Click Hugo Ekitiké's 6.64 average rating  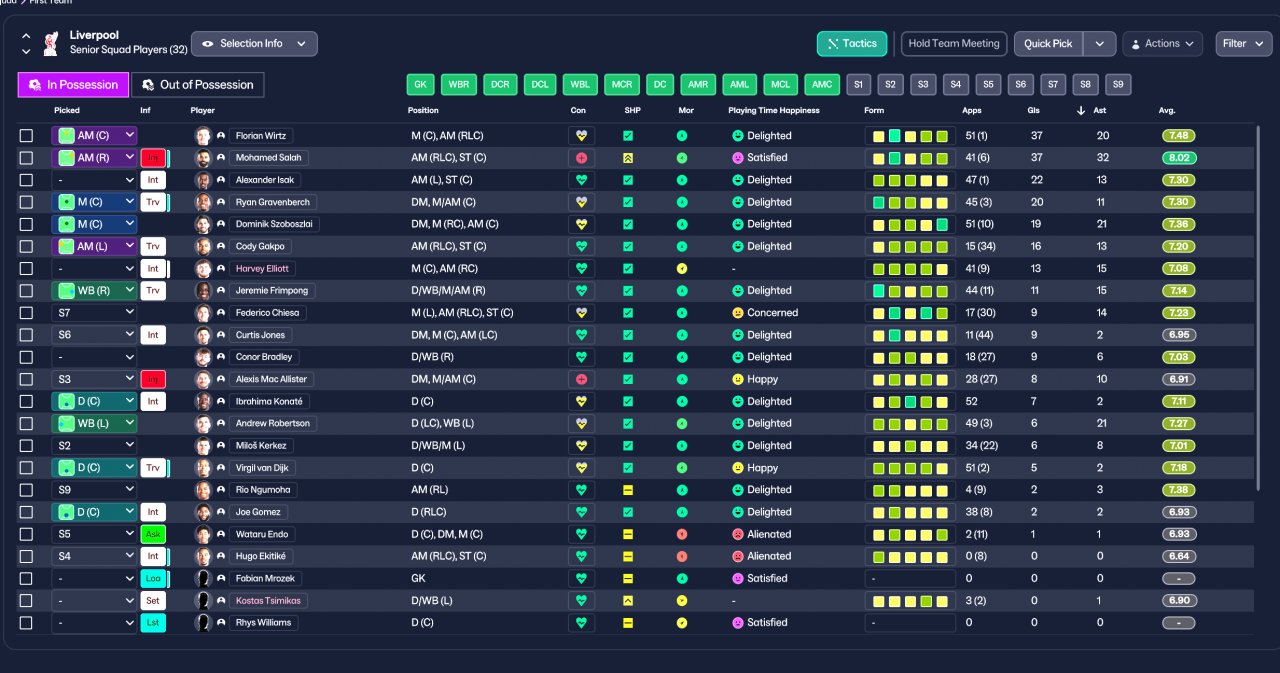pos(1179,556)
